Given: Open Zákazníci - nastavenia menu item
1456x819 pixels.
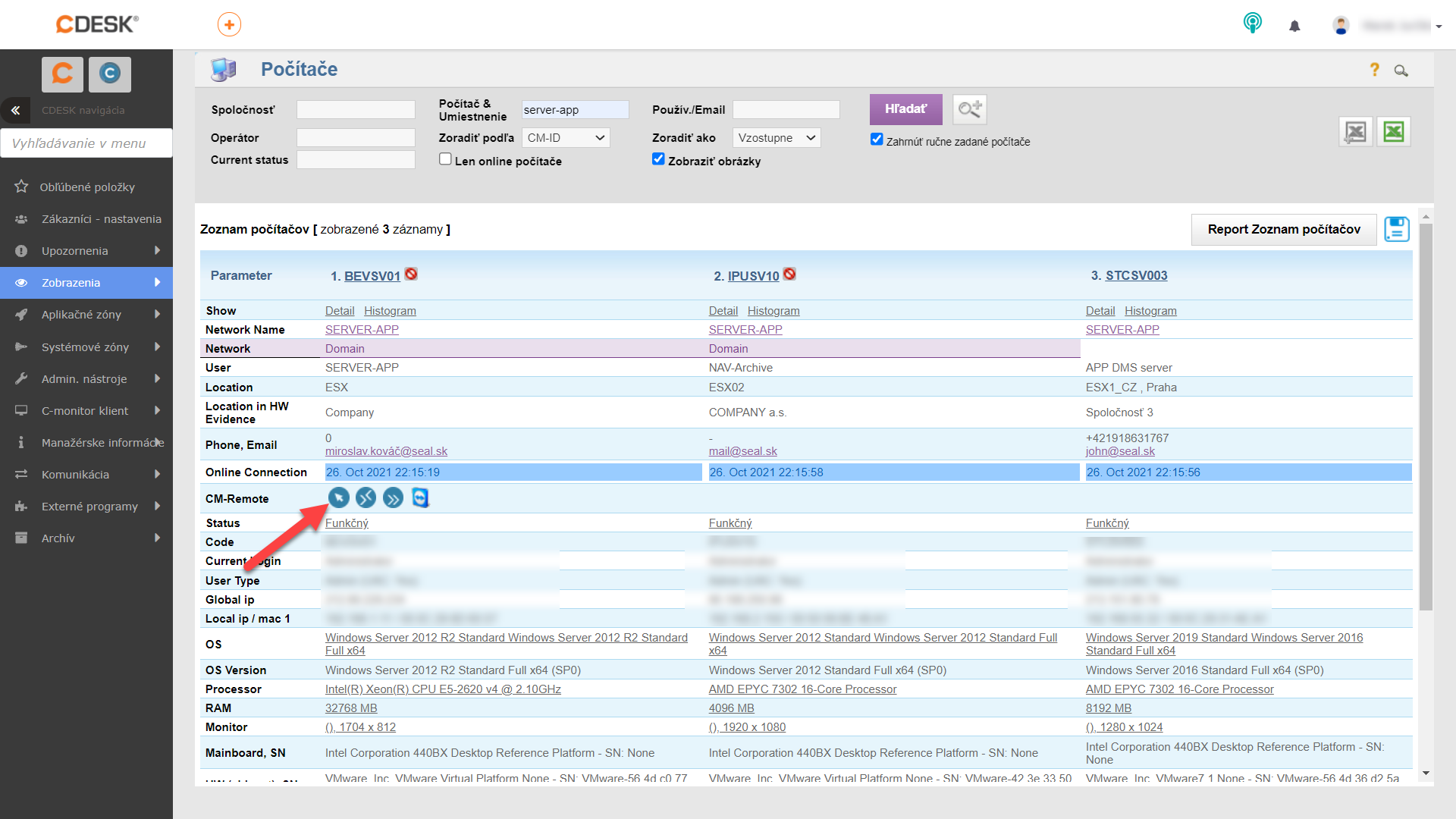Looking at the screenshot, I should pyautogui.click(x=86, y=218).
